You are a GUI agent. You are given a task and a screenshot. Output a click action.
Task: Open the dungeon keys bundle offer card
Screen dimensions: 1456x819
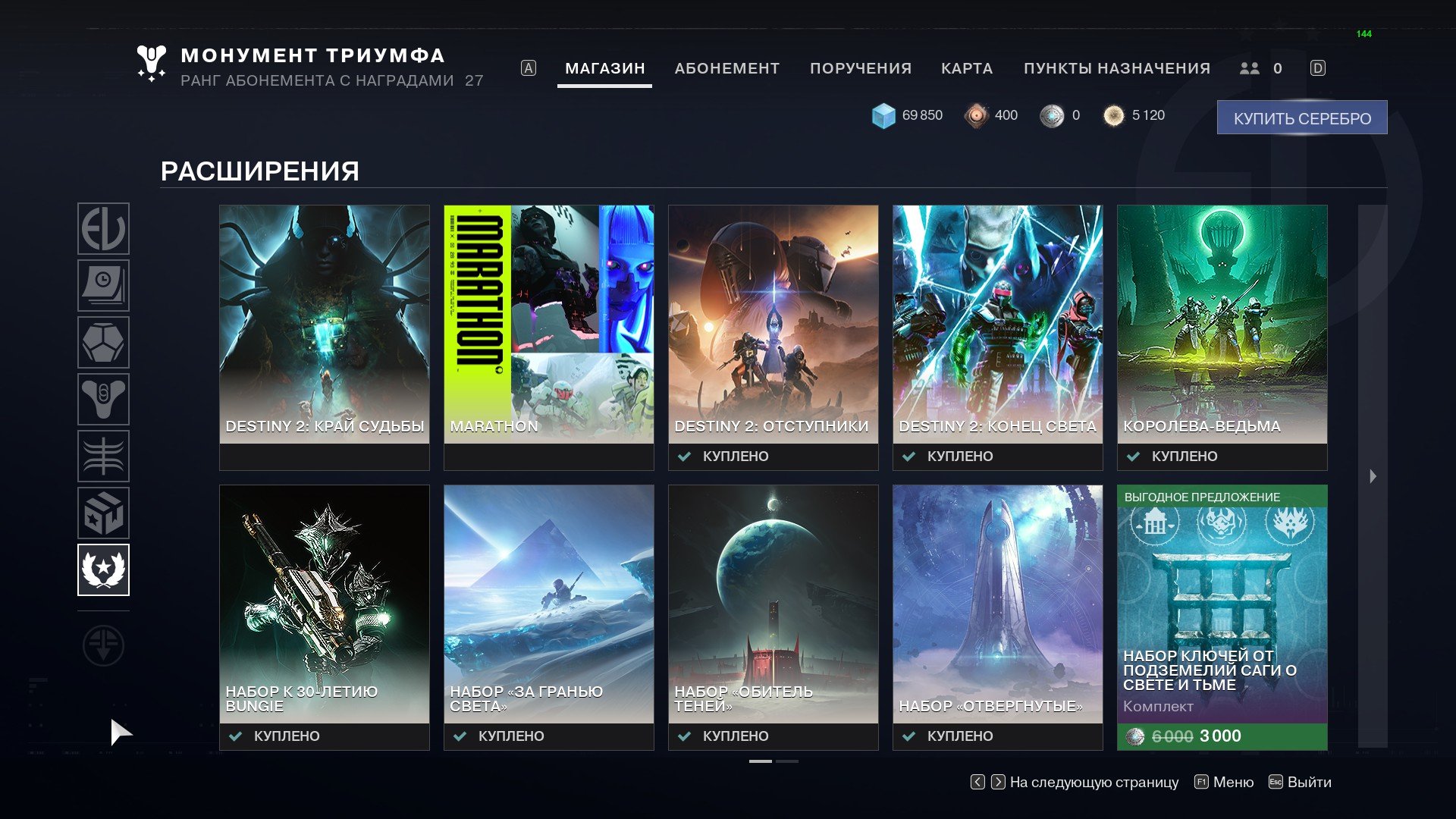[x=1222, y=617]
